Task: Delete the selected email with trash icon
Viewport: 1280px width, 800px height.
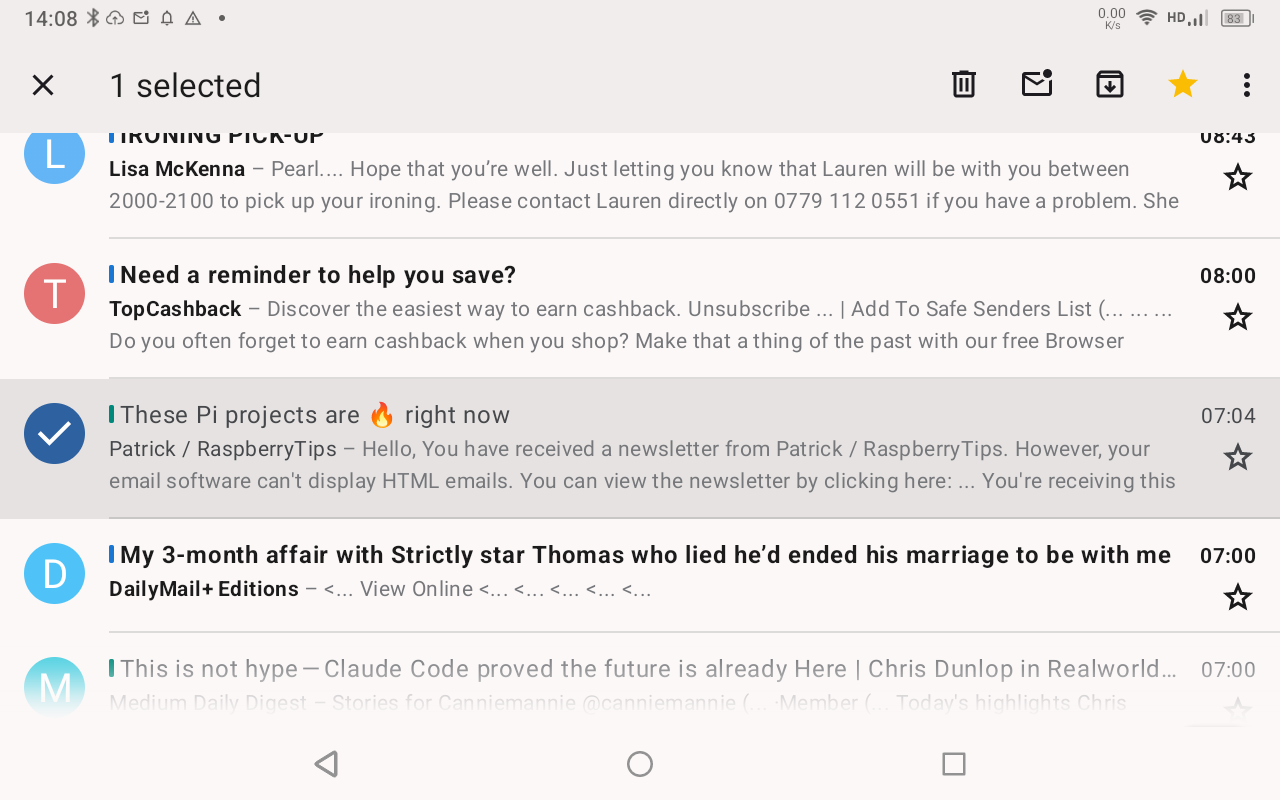Action: (963, 85)
